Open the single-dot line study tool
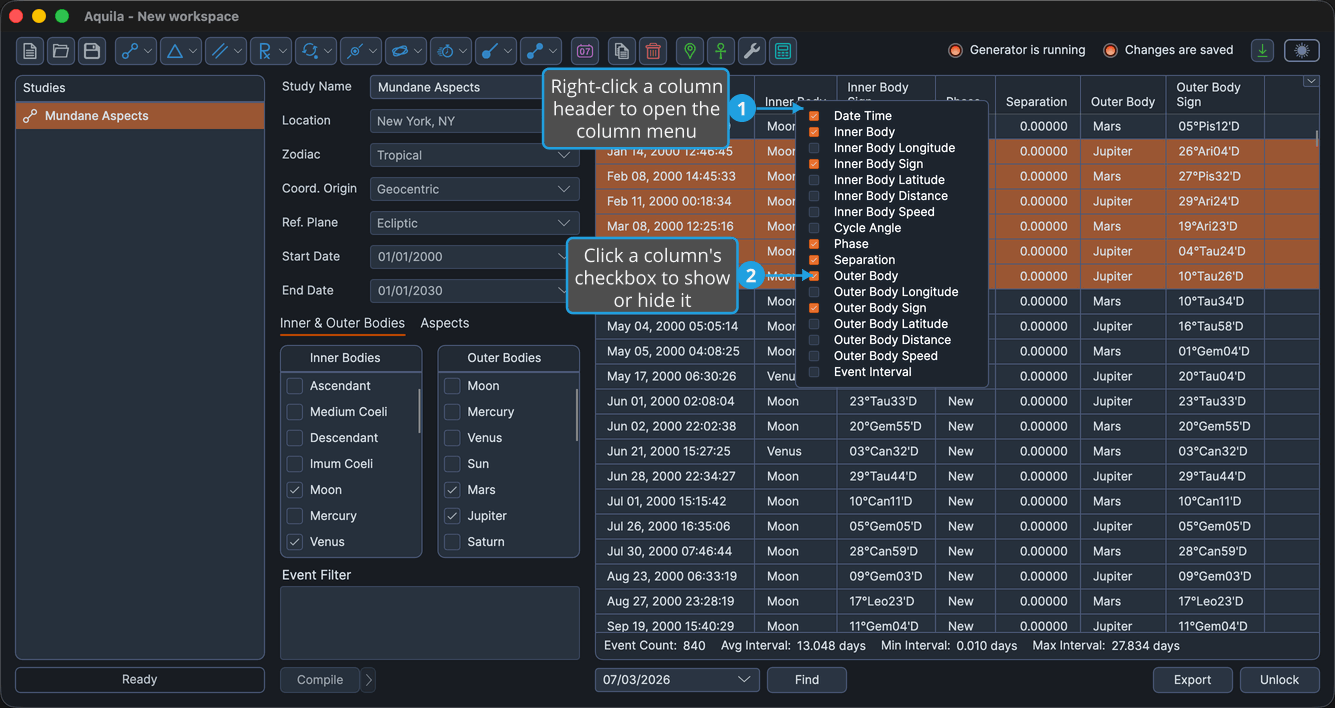The width and height of the screenshot is (1335, 708). pyautogui.click(x=496, y=50)
